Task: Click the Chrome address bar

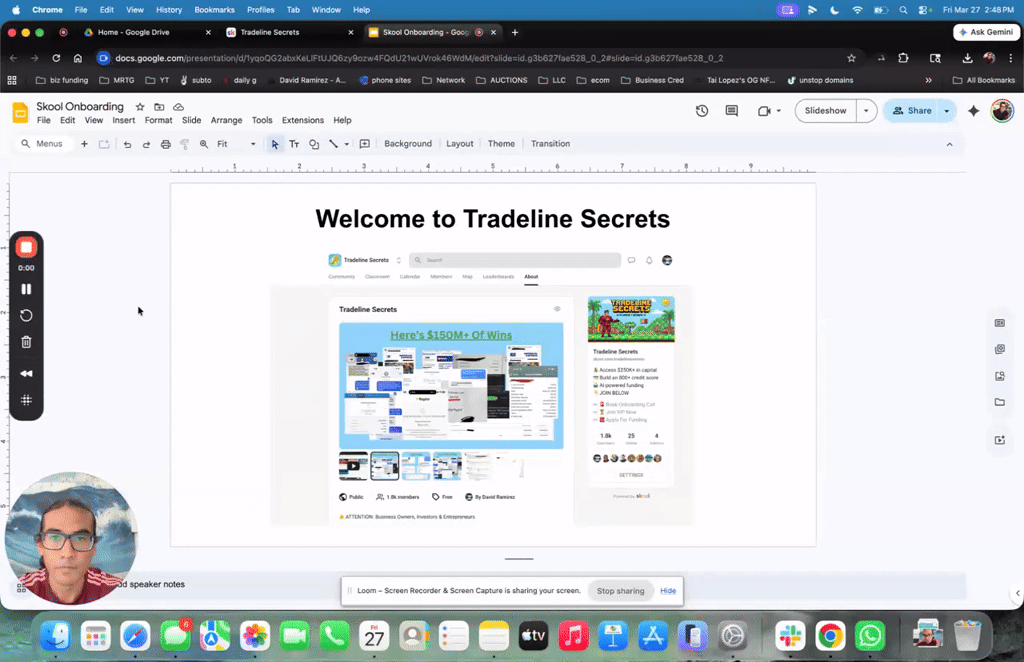Action: click(x=475, y=58)
